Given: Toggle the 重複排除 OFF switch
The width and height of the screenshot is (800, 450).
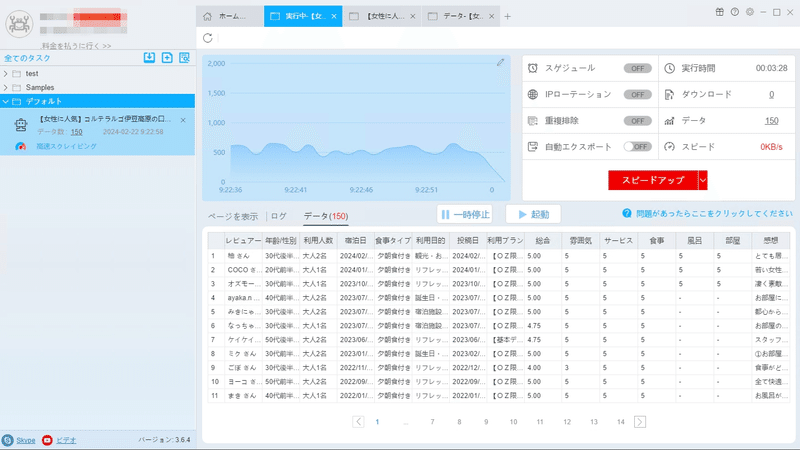Looking at the screenshot, I should point(637,121).
